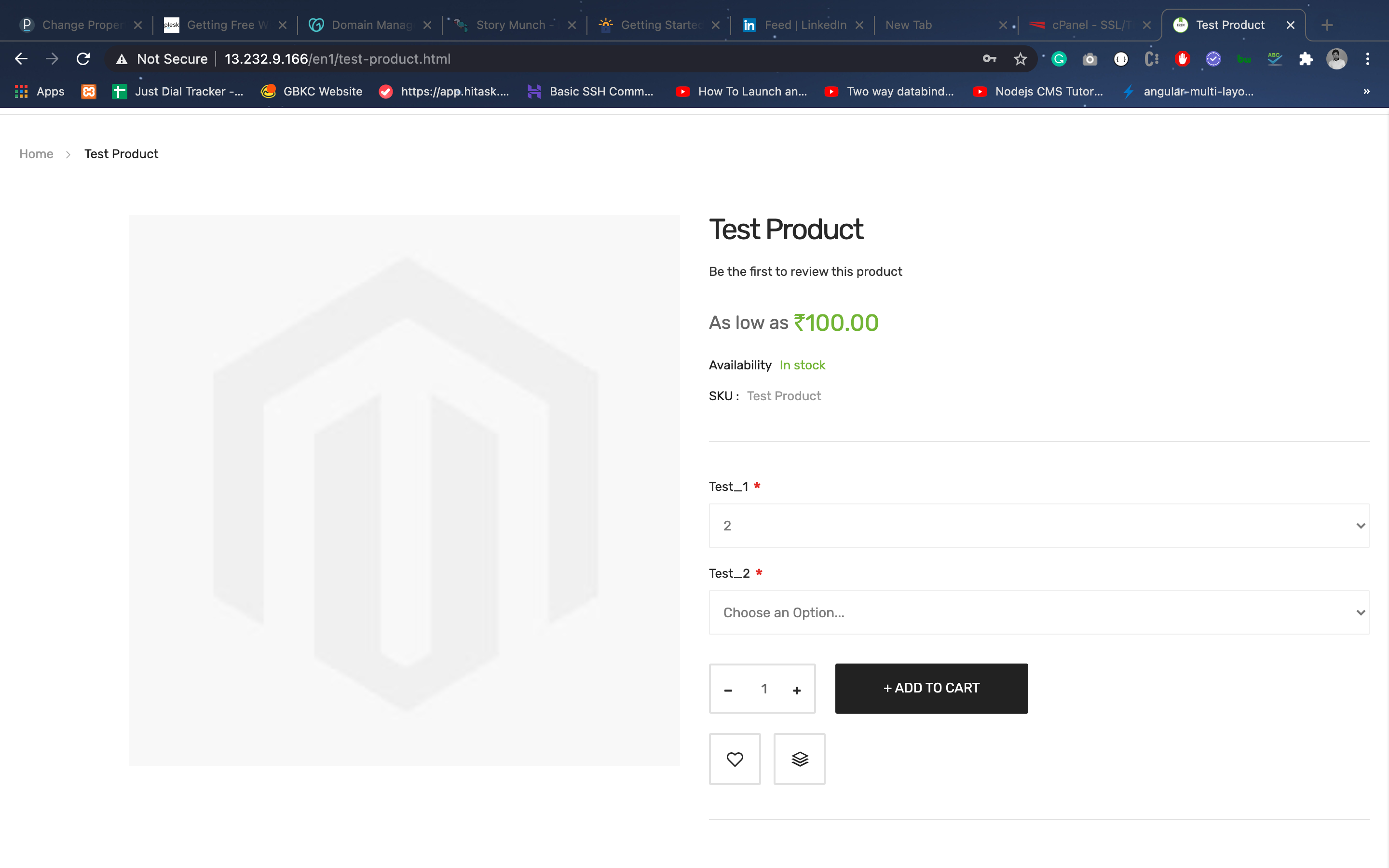Click the Add to Cart button
This screenshot has height=868, width=1389.
coord(931,688)
